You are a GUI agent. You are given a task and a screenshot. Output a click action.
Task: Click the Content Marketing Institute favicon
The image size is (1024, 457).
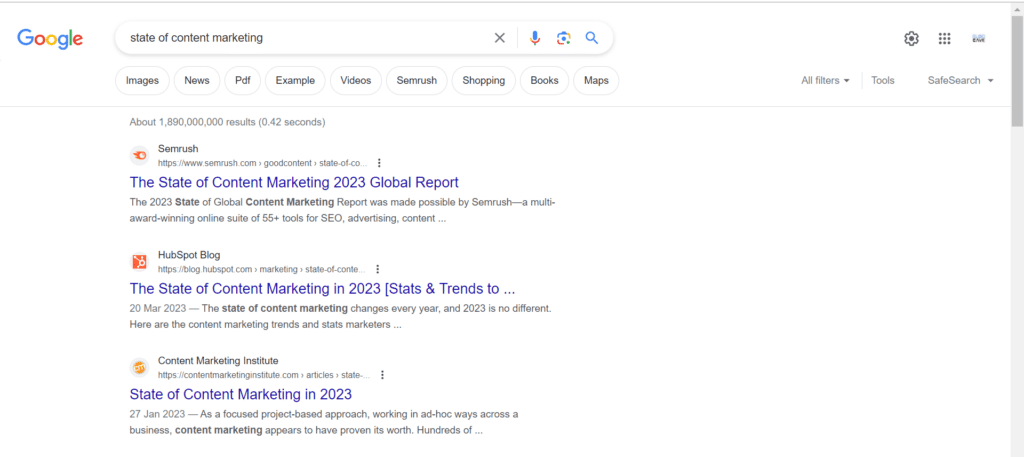coord(139,368)
